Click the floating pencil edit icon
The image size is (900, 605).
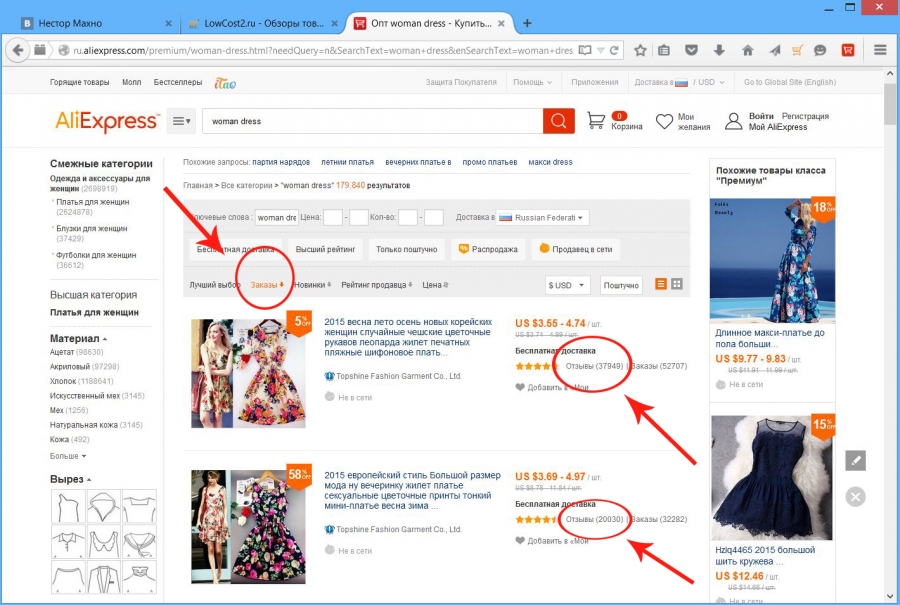pos(855,460)
